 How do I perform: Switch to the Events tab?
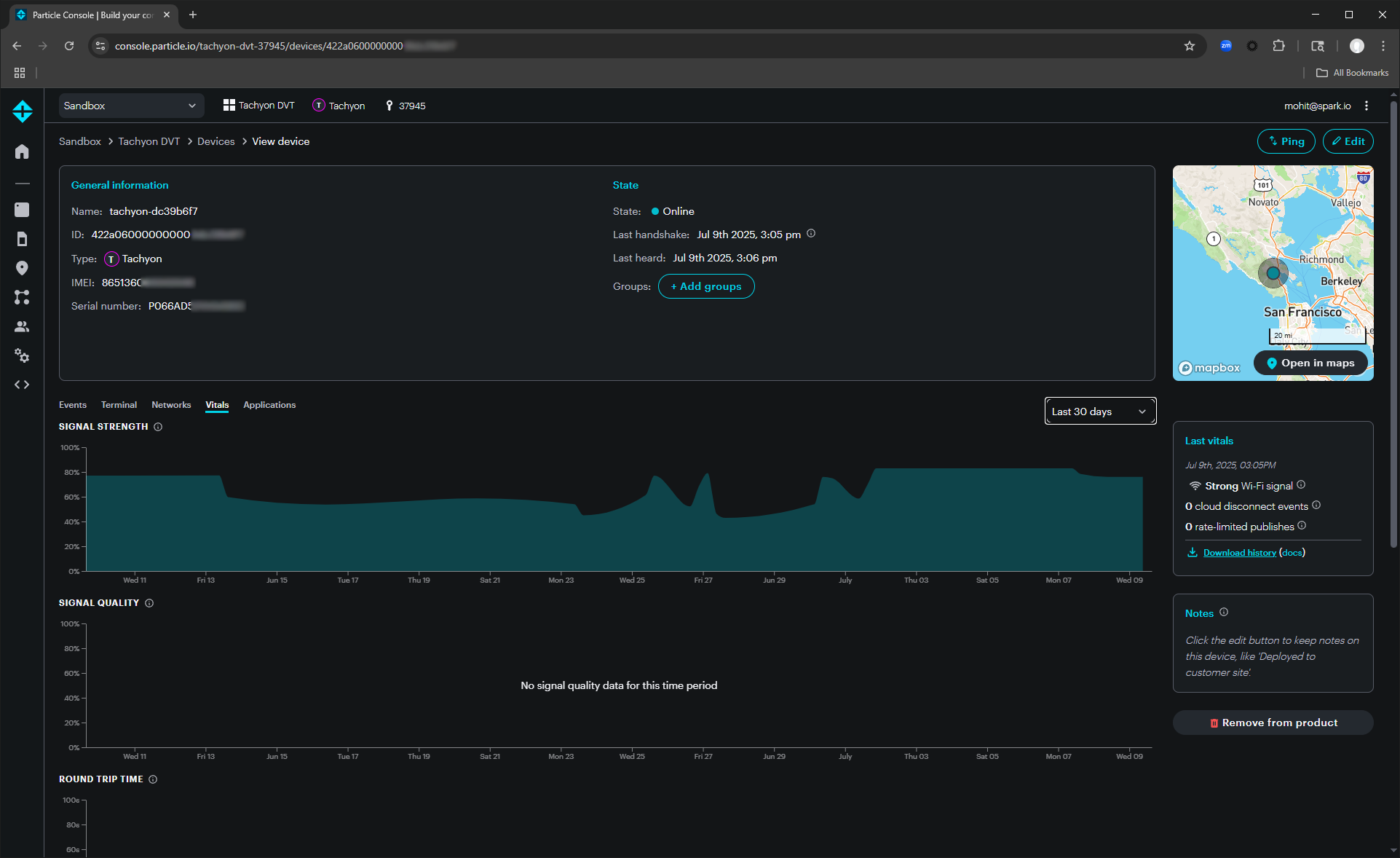pyautogui.click(x=73, y=405)
